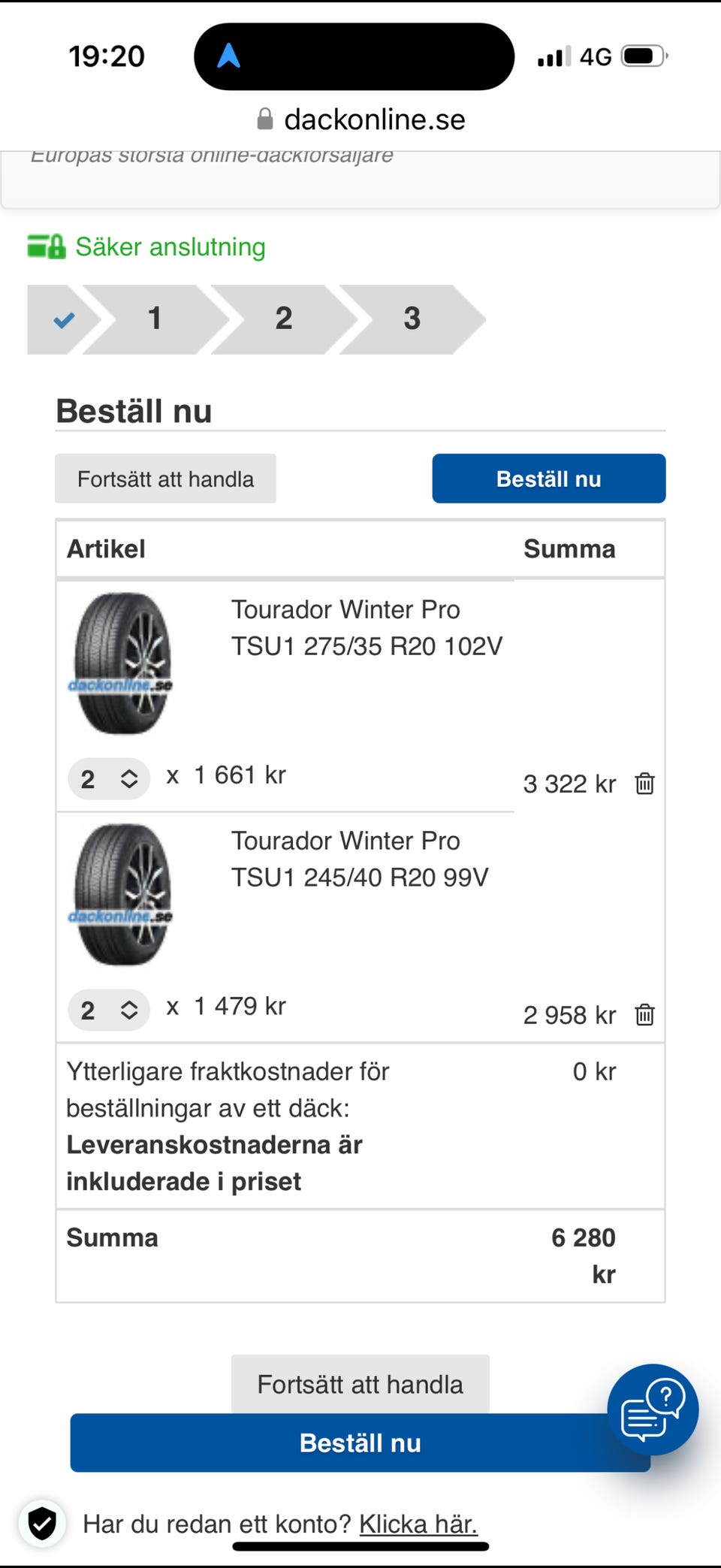
Task: Open Tourador 245/40 R20 tyre image
Action: 121,895
